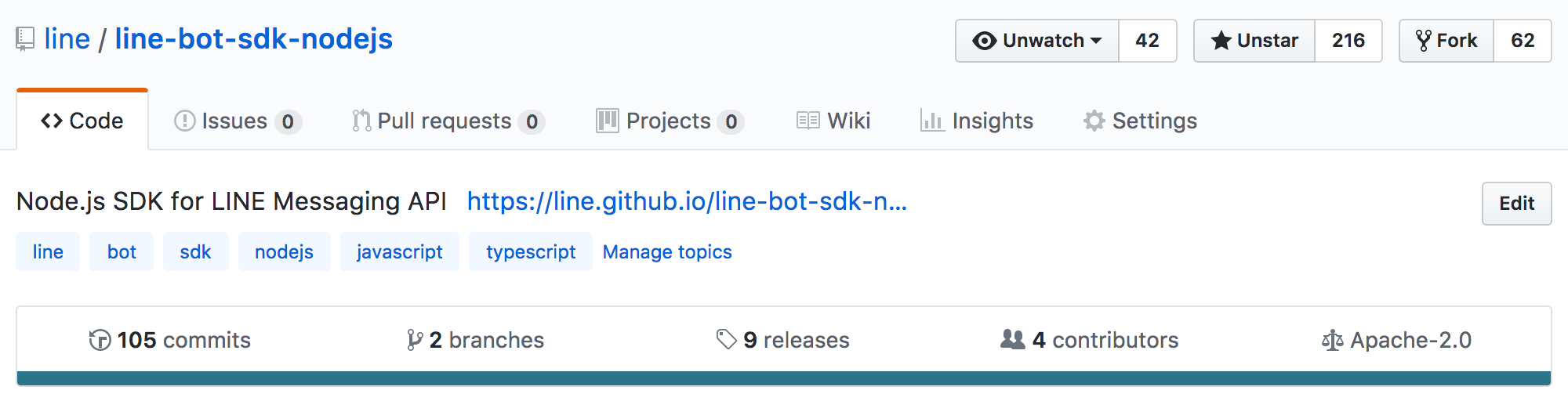Unstar this repository
Image resolution: width=1568 pixels, height=401 pixels.
[1254, 41]
